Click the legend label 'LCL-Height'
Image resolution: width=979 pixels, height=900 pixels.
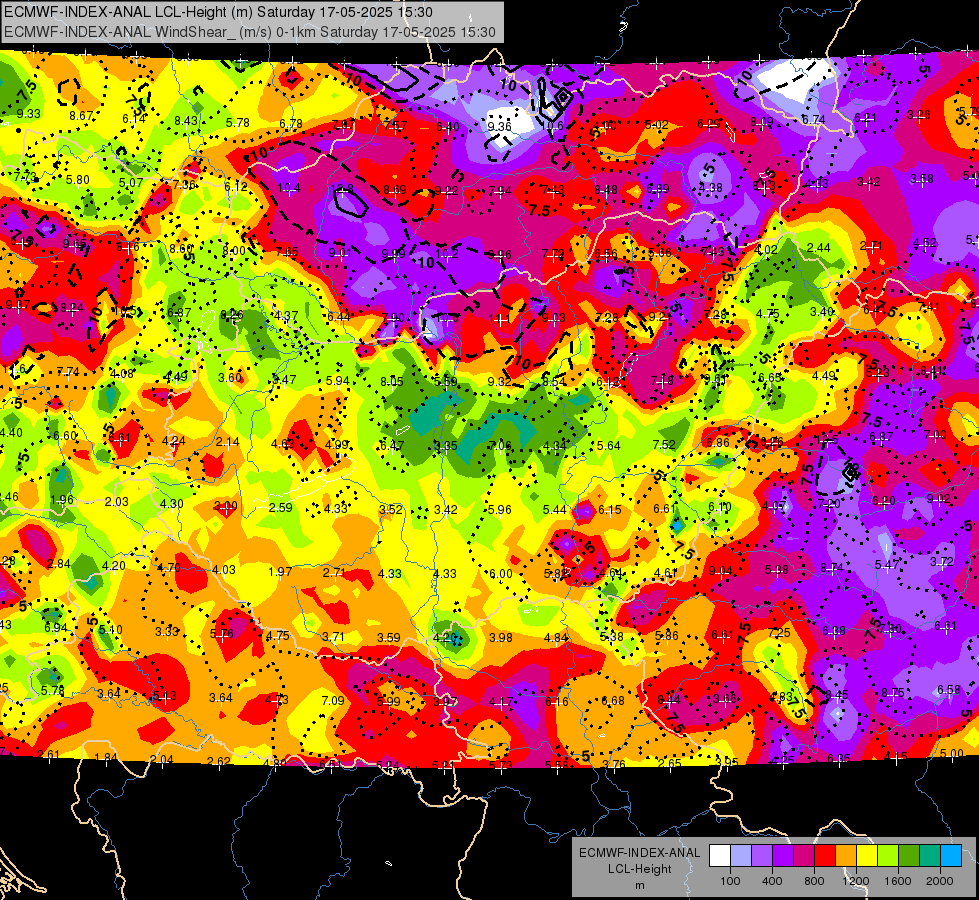[639, 869]
